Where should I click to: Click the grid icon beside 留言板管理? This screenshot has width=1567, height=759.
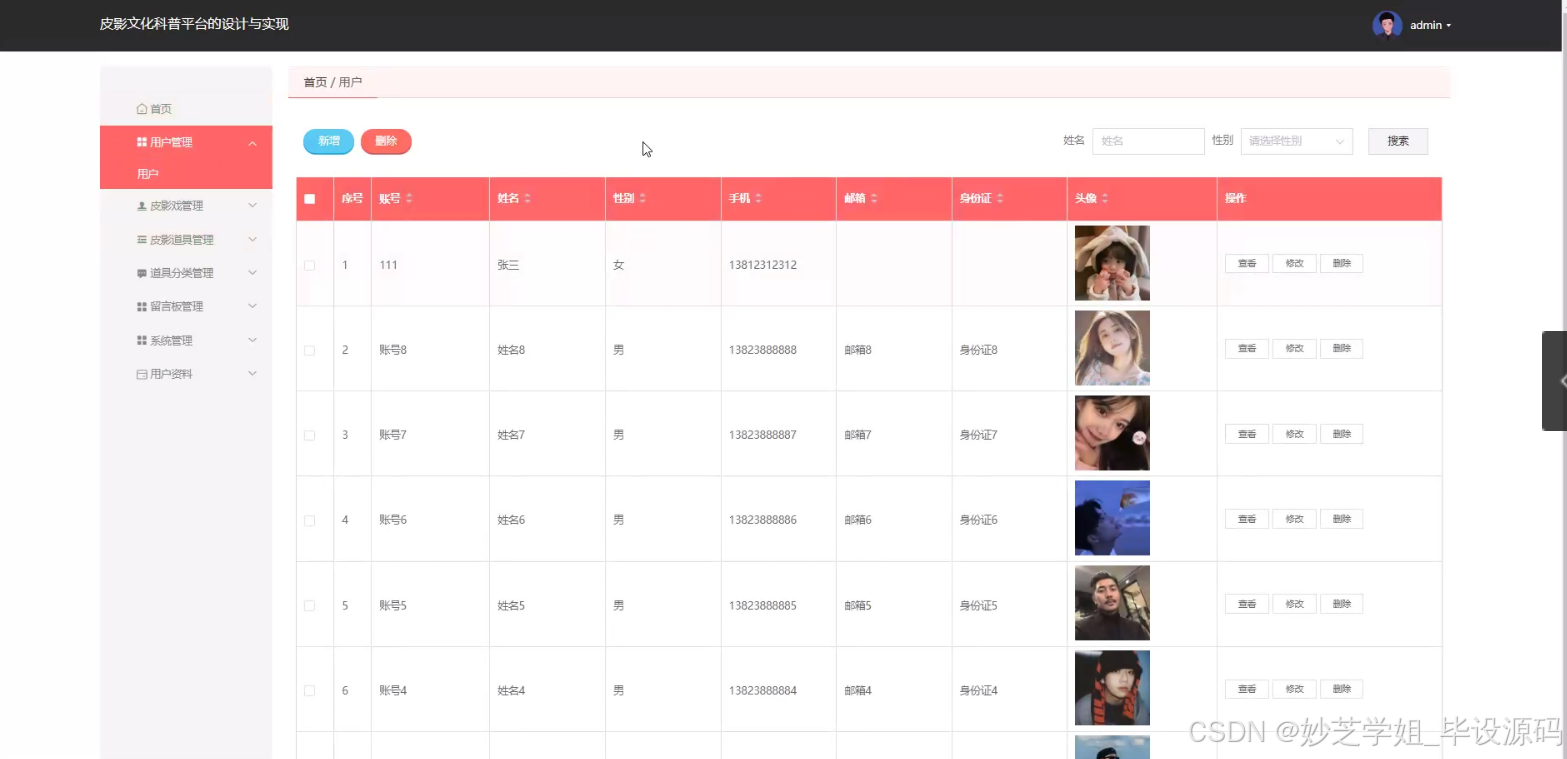pos(142,307)
